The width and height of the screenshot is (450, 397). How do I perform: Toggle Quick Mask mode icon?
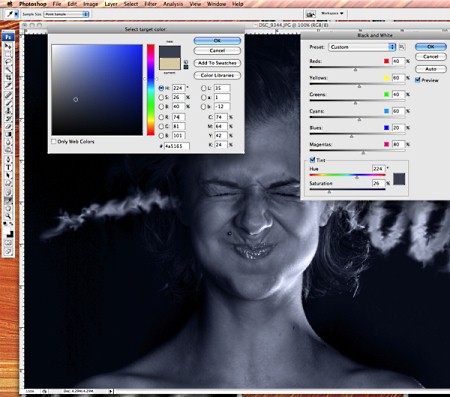point(8,243)
